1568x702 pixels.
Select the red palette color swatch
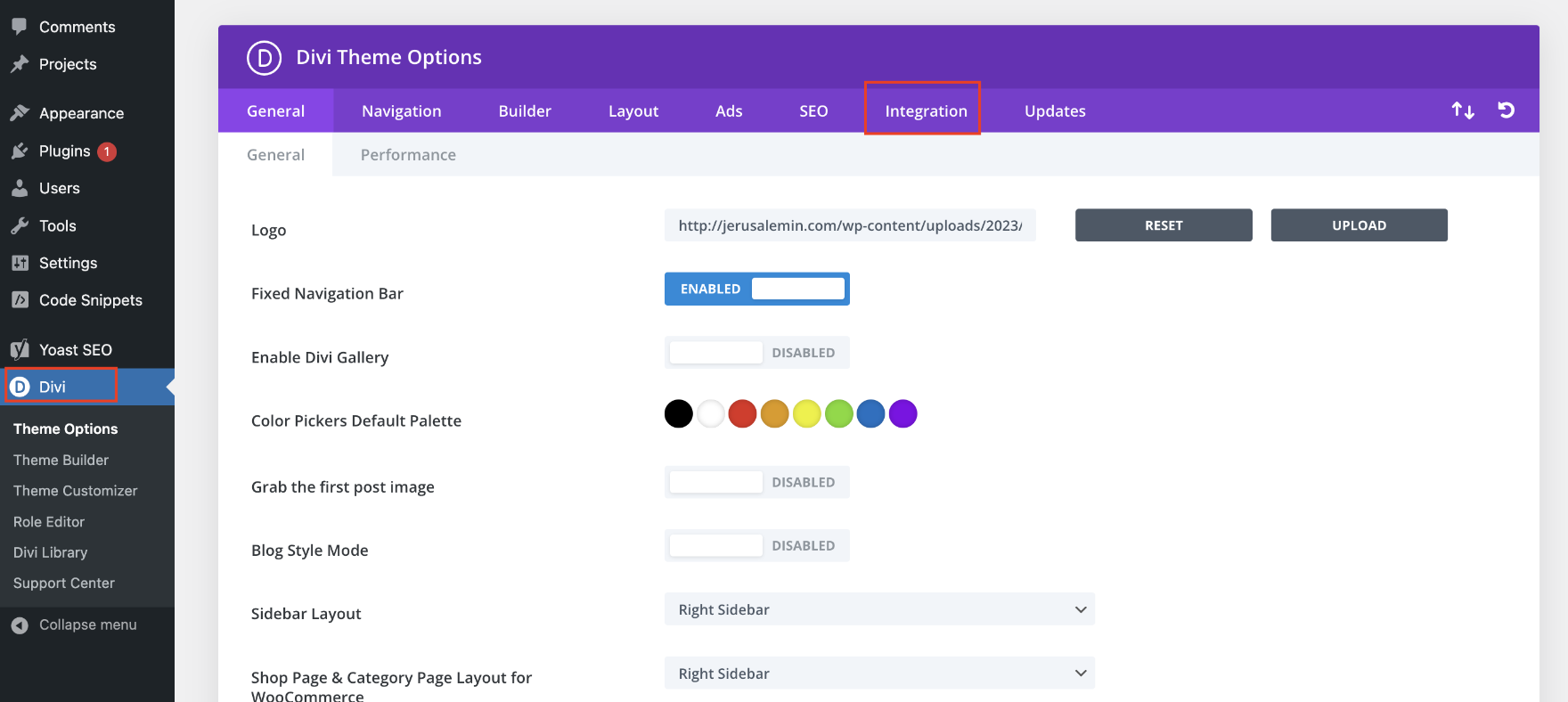pyautogui.click(x=742, y=414)
